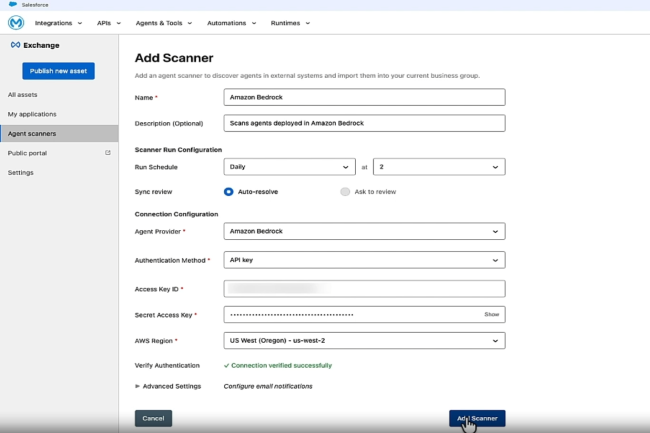Go to My applications in sidebar
Screen dimensions: 650x433
click(32, 114)
